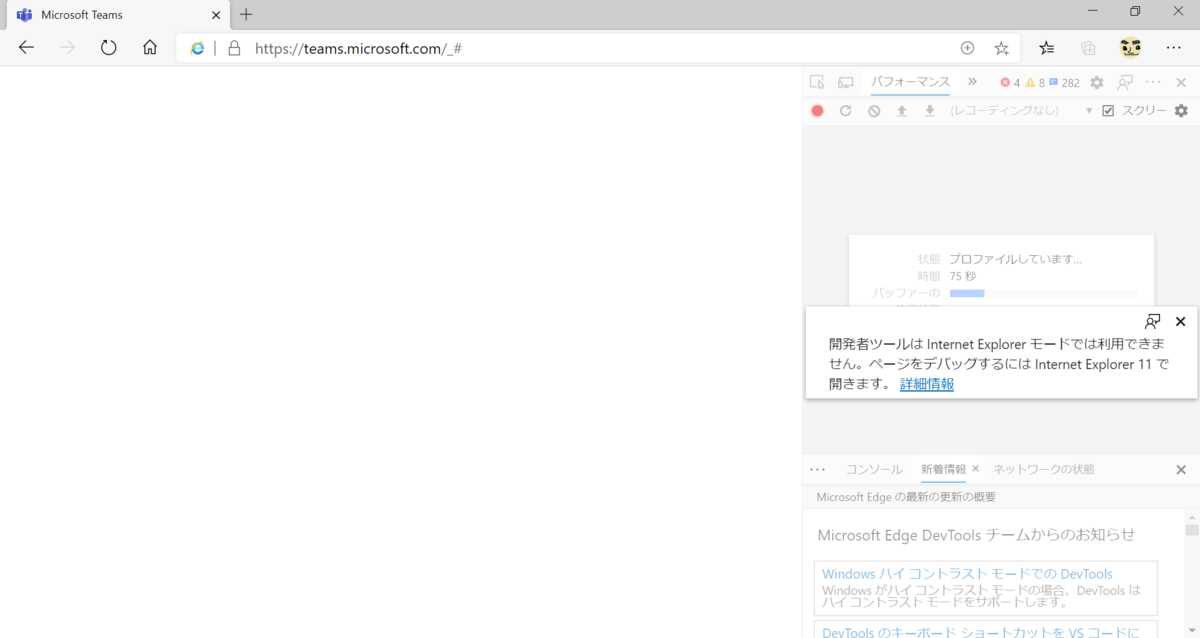Click the circled plus icon in address bar
This screenshot has width=1200, height=638.
tap(967, 48)
